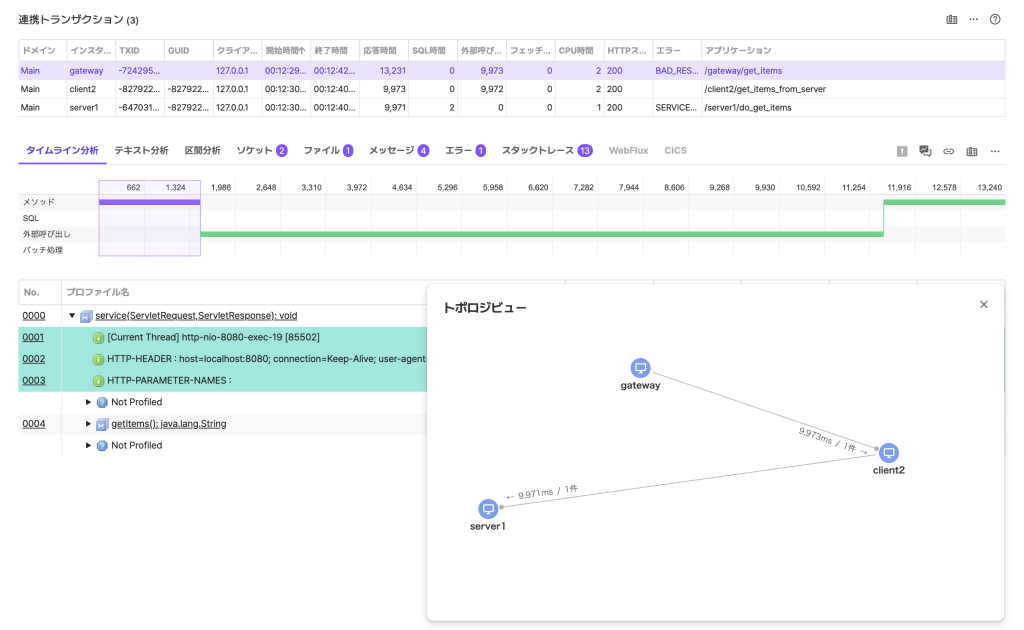The width and height of the screenshot is (1024, 630).
Task: Open the スタックトレース tab
Action: point(539,150)
